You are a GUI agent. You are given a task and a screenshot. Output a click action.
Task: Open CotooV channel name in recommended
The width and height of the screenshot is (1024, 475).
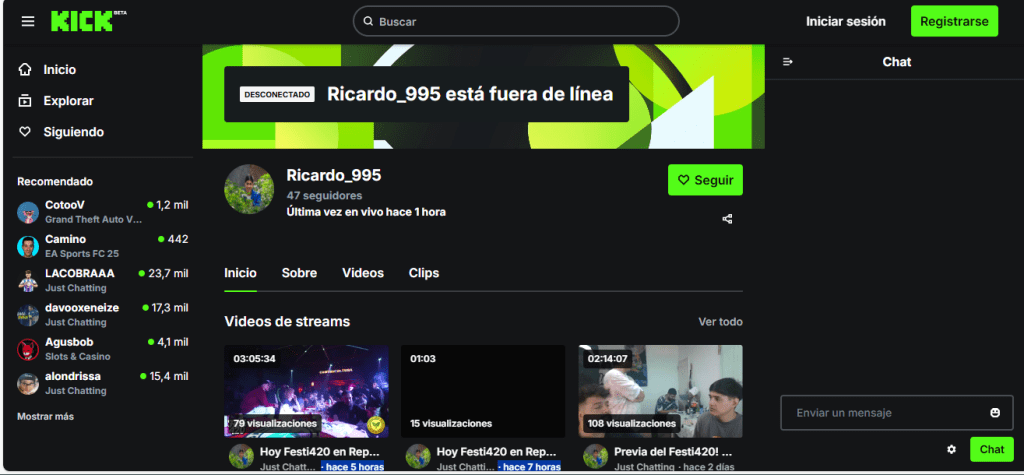[x=65, y=205]
